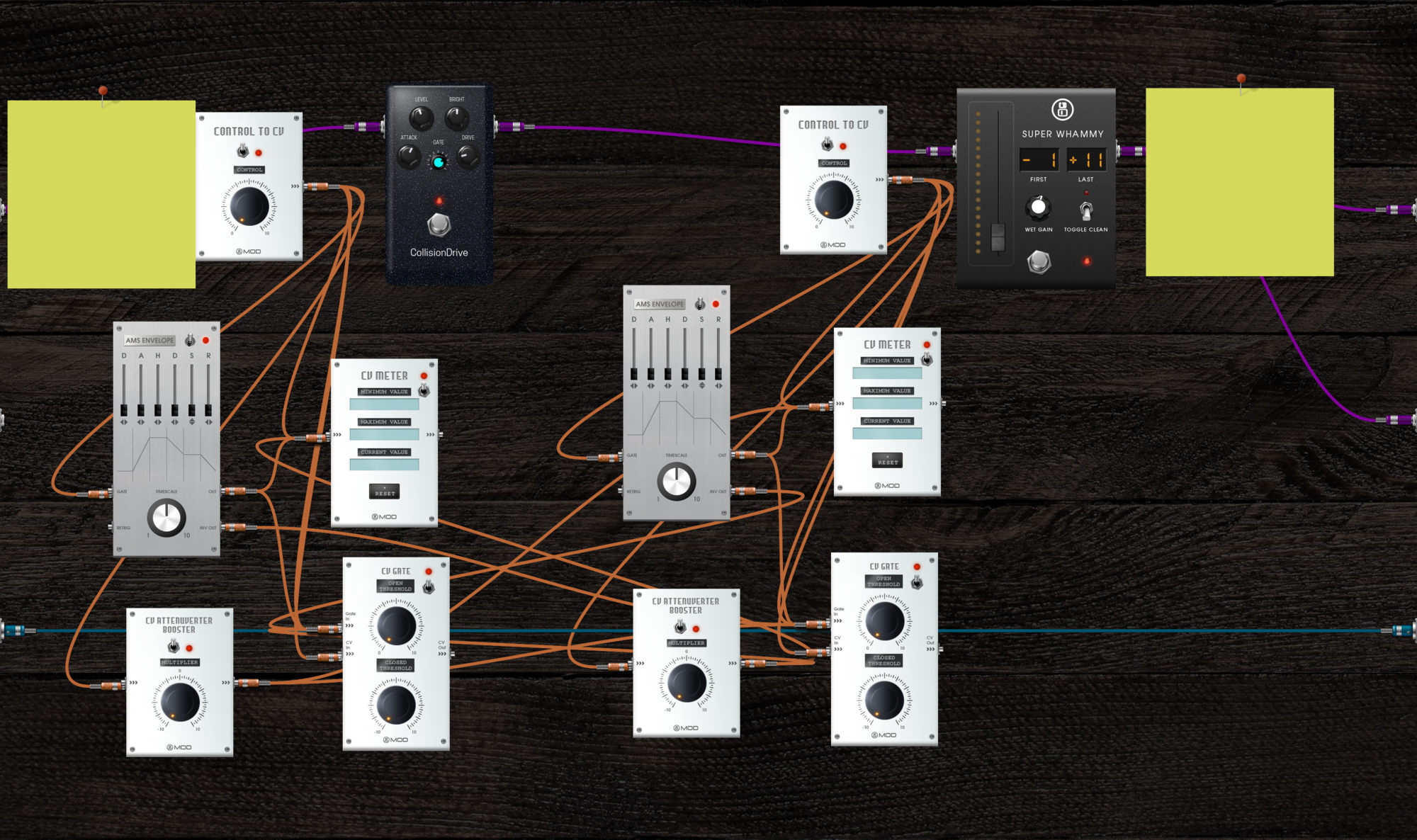
Task: Click the Super Whammy logo icon
Action: click(x=1062, y=110)
